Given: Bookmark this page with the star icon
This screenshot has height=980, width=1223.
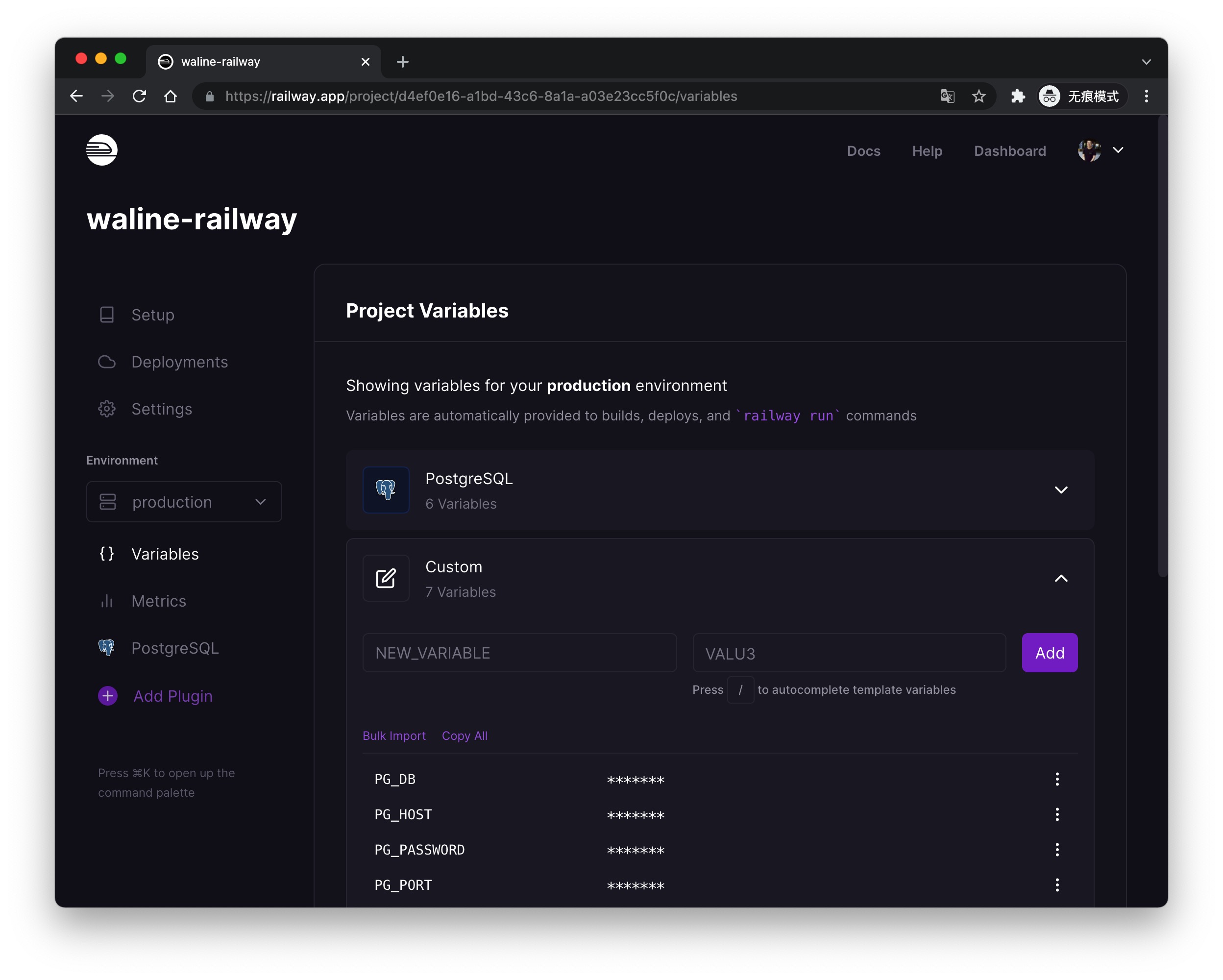Looking at the screenshot, I should coord(978,97).
